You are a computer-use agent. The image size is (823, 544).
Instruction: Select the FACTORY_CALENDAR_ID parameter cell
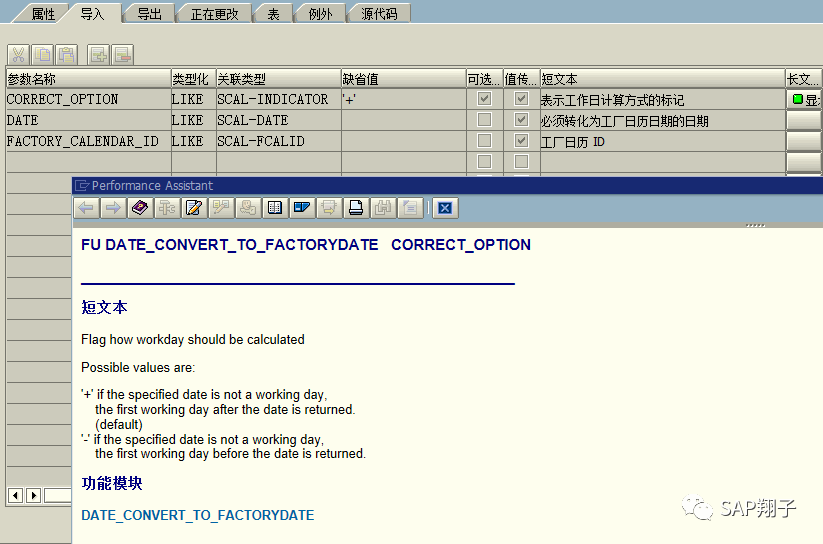[88, 141]
